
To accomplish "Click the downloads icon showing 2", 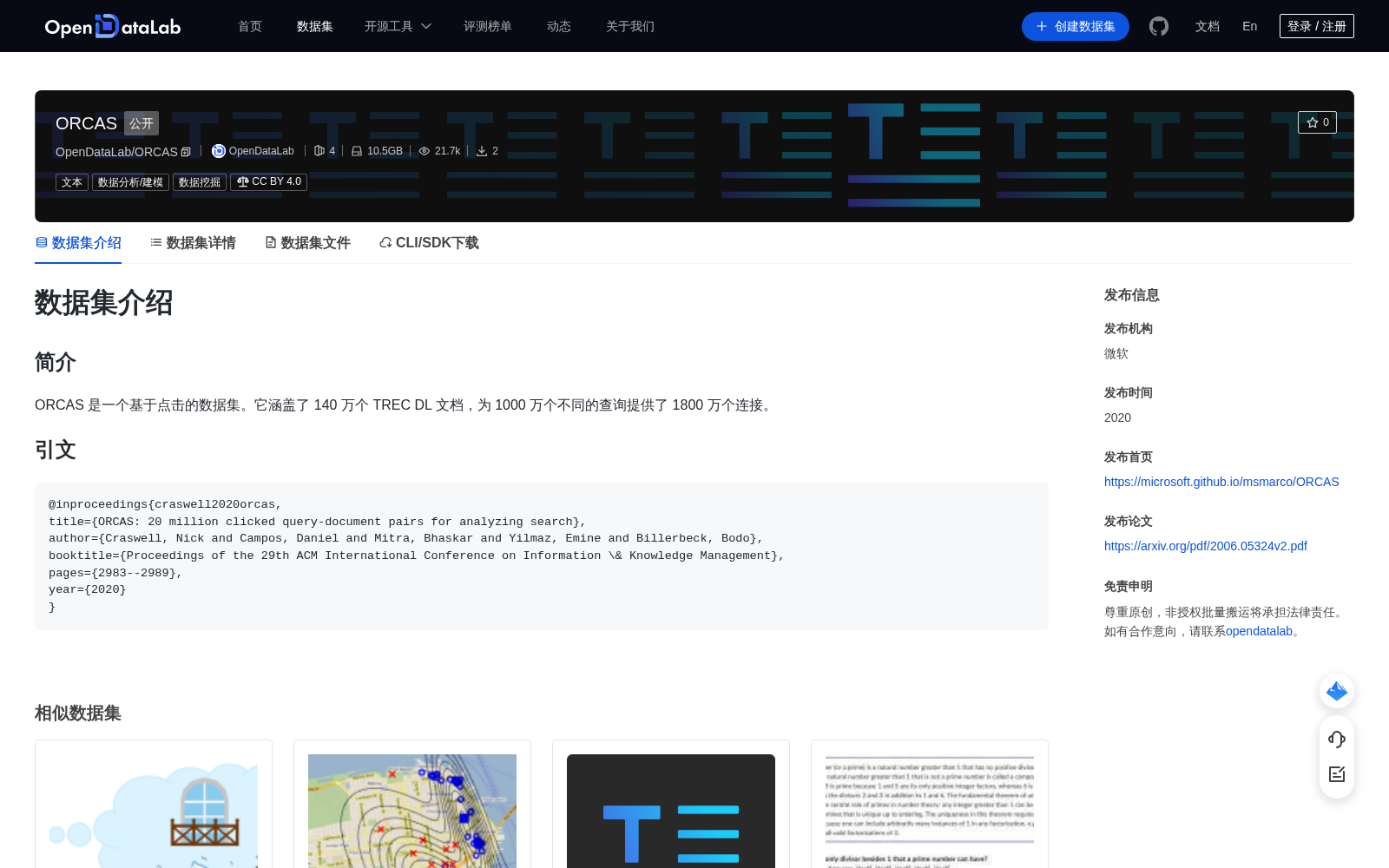I will point(482,151).
